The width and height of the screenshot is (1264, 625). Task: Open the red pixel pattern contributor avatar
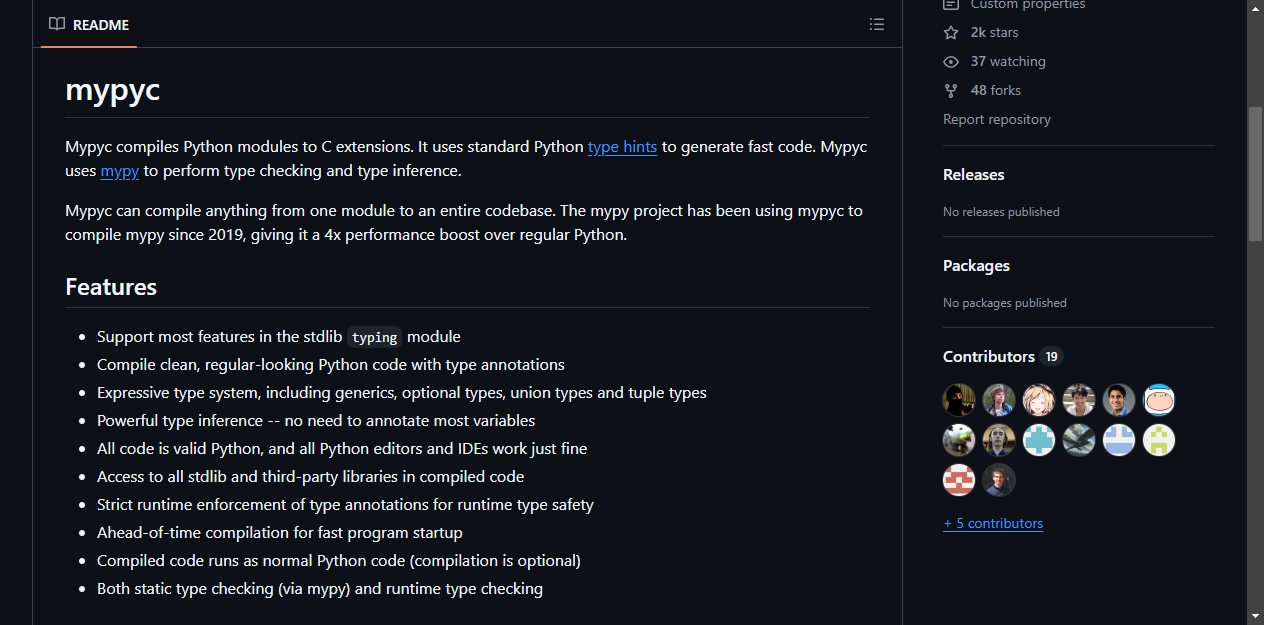(x=959, y=480)
